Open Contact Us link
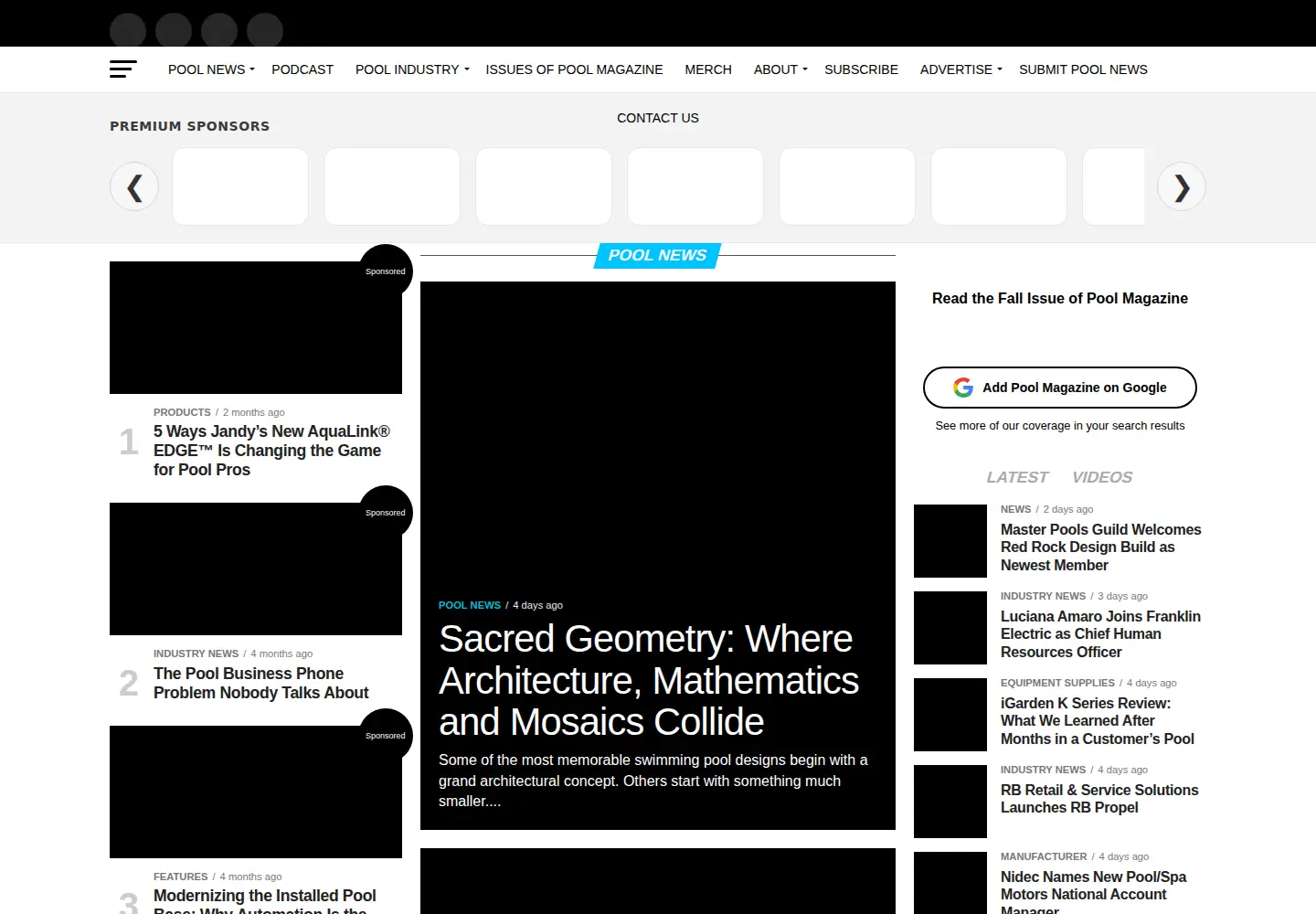This screenshot has width=1316, height=914. (658, 118)
